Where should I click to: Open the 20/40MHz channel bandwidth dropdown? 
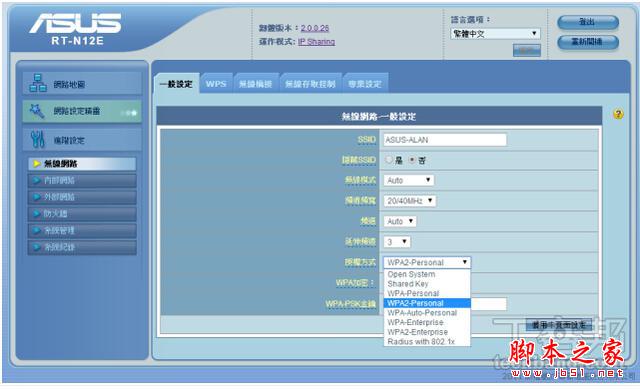[410, 200]
